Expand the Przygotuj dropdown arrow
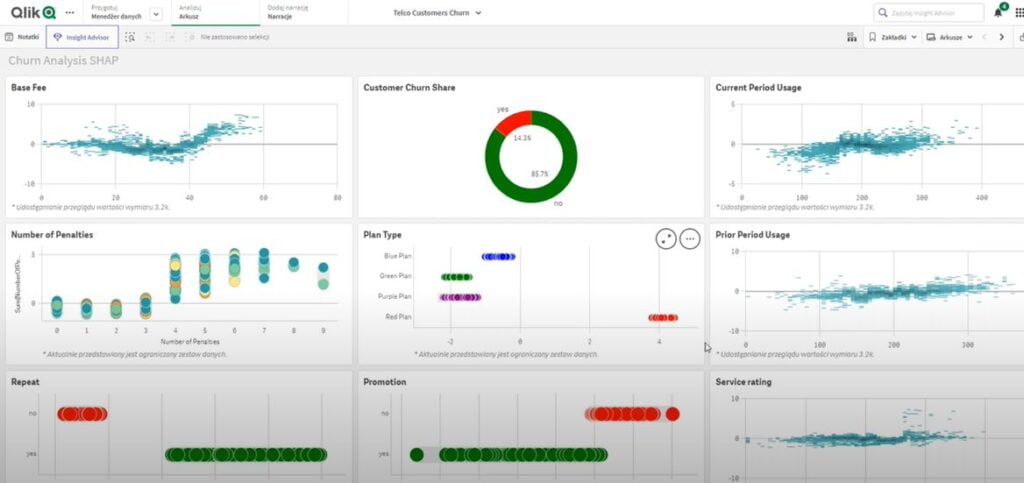This screenshot has width=1024, height=483. (156, 13)
